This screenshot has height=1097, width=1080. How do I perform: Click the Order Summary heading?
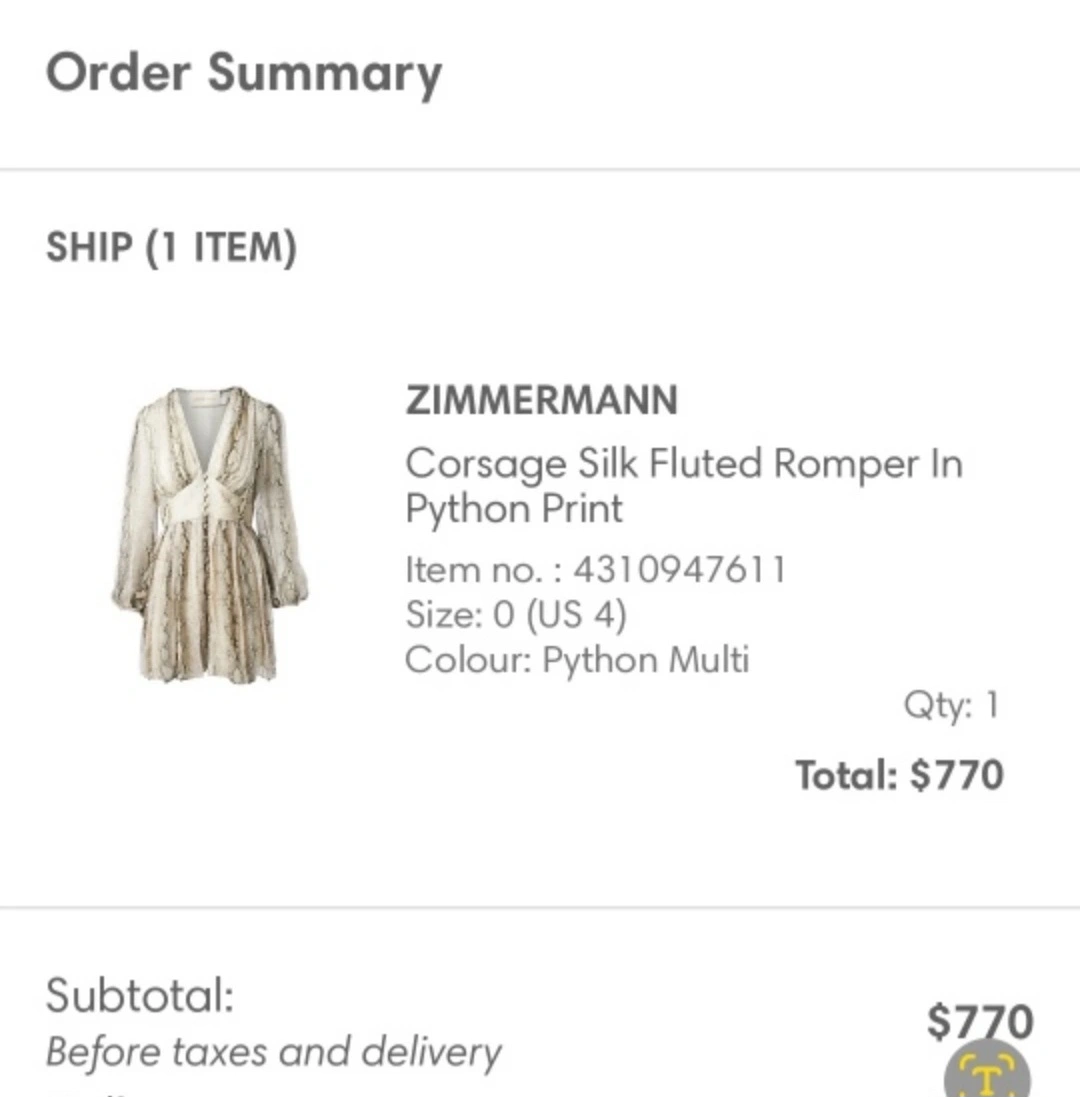tap(243, 74)
